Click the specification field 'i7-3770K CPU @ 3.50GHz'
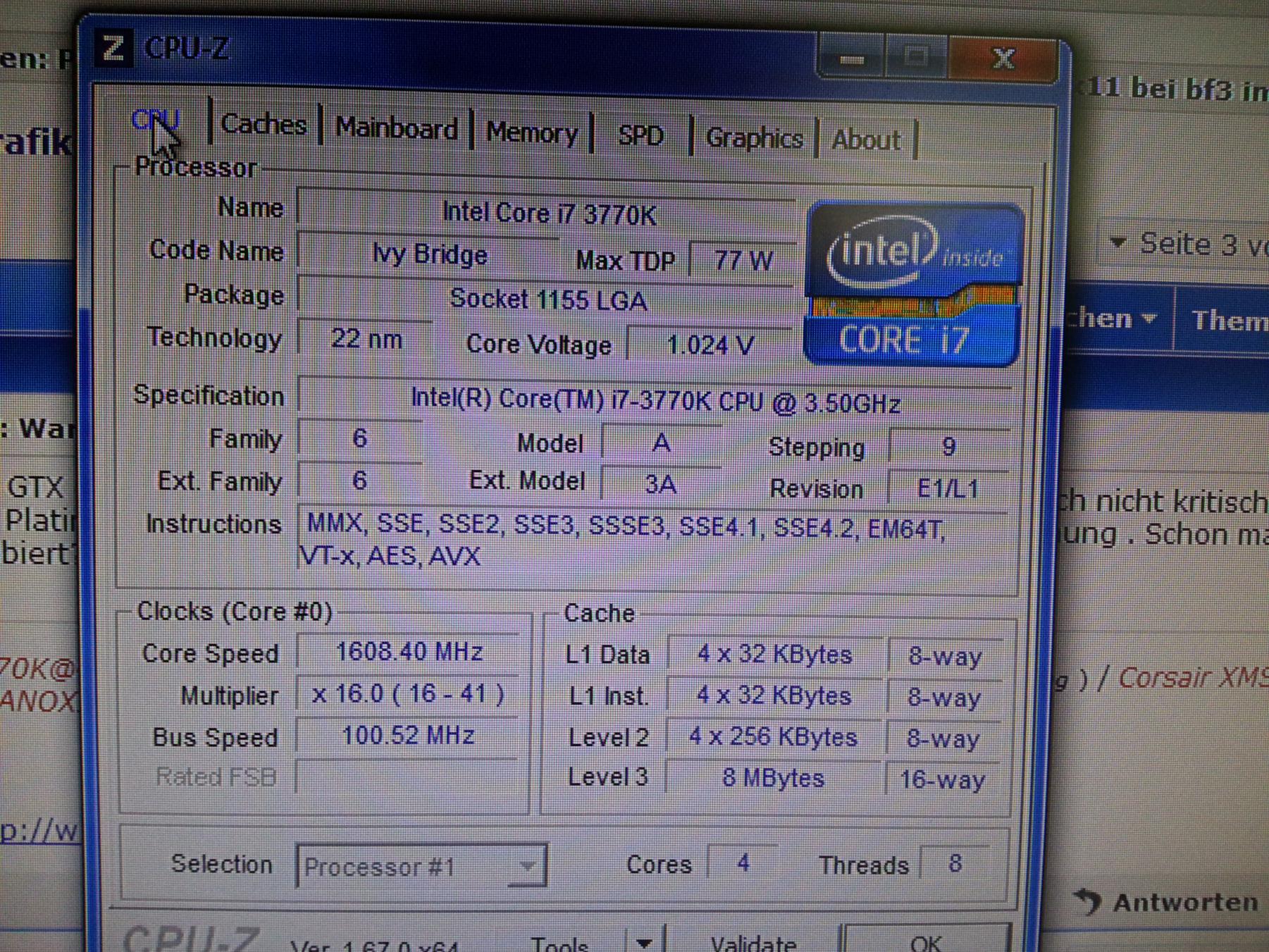Viewport: 1269px width, 952px height. pos(655,402)
